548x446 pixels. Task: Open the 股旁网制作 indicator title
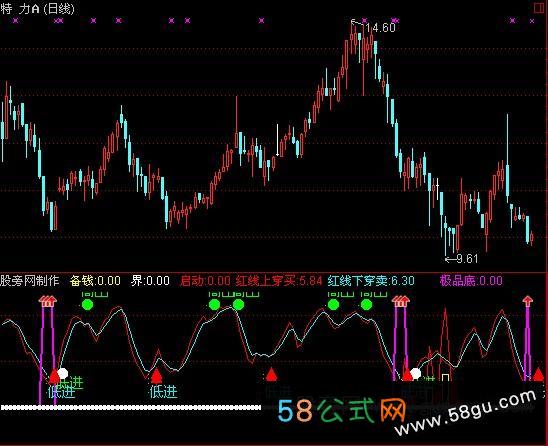point(30,281)
